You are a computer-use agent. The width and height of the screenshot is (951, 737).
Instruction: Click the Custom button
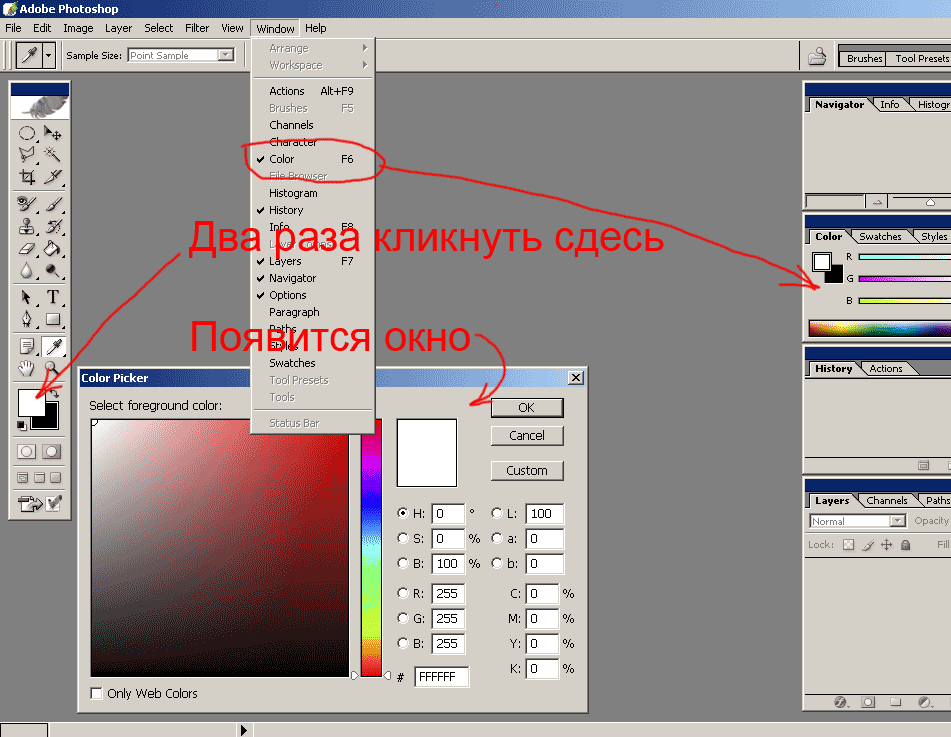(x=526, y=471)
